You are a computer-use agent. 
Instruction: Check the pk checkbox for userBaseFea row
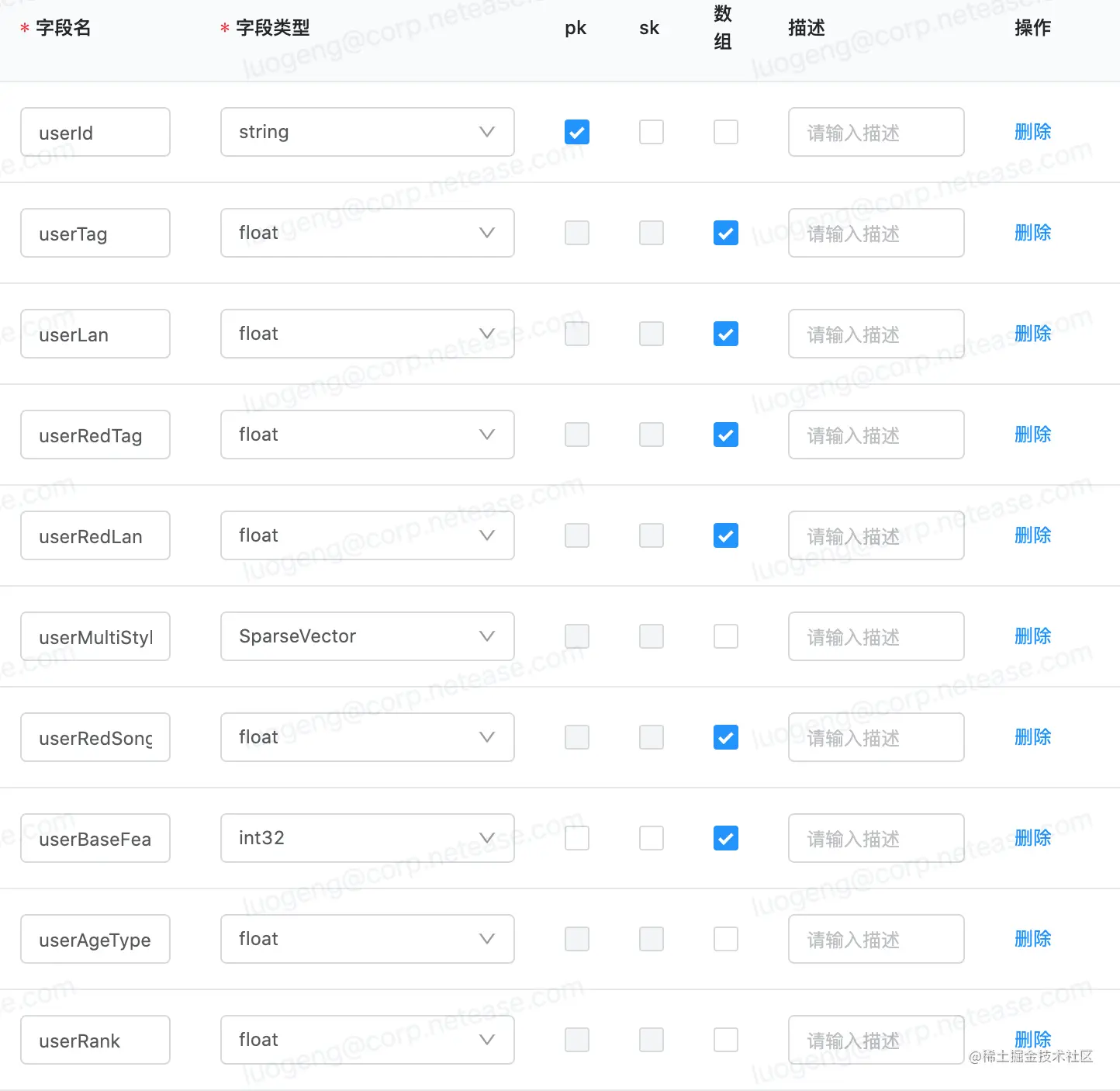[x=577, y=838]
